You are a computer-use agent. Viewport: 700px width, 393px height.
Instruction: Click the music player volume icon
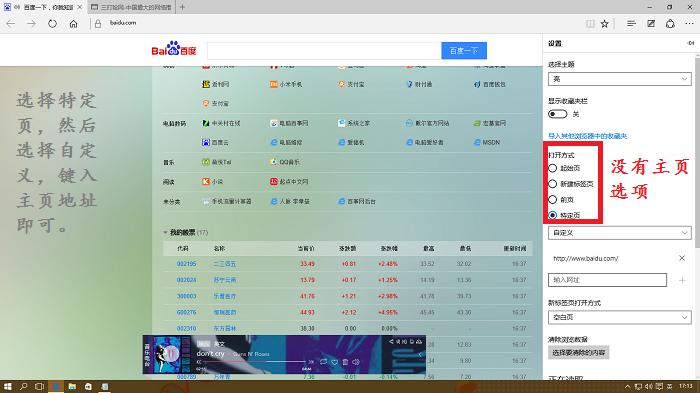point(356,362)
